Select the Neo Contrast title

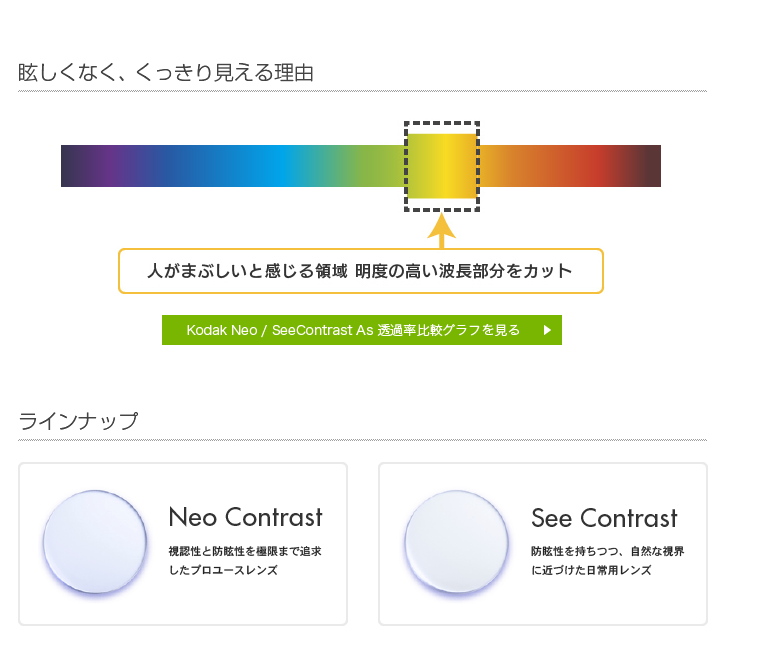pos(245,517)
